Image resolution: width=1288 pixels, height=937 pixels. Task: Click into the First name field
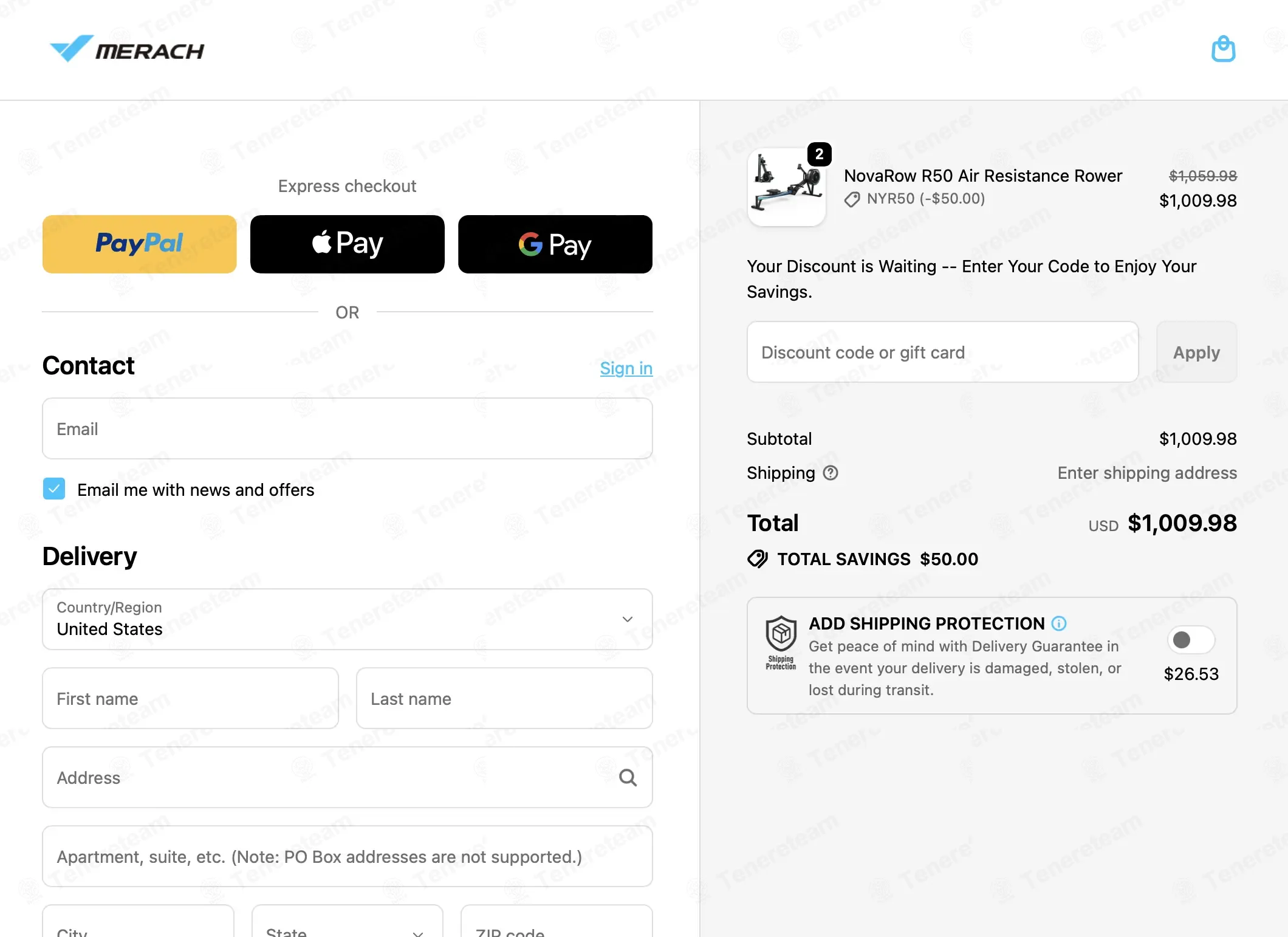coord(190,699)
